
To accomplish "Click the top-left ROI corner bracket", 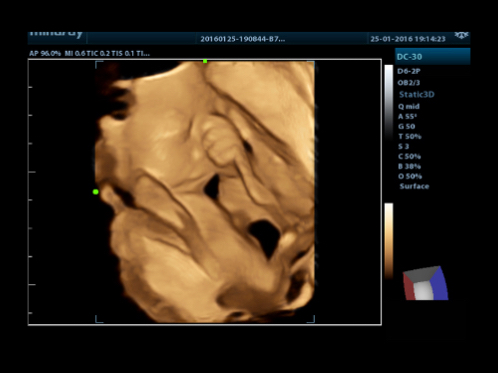I will click(x=99, y=65).
